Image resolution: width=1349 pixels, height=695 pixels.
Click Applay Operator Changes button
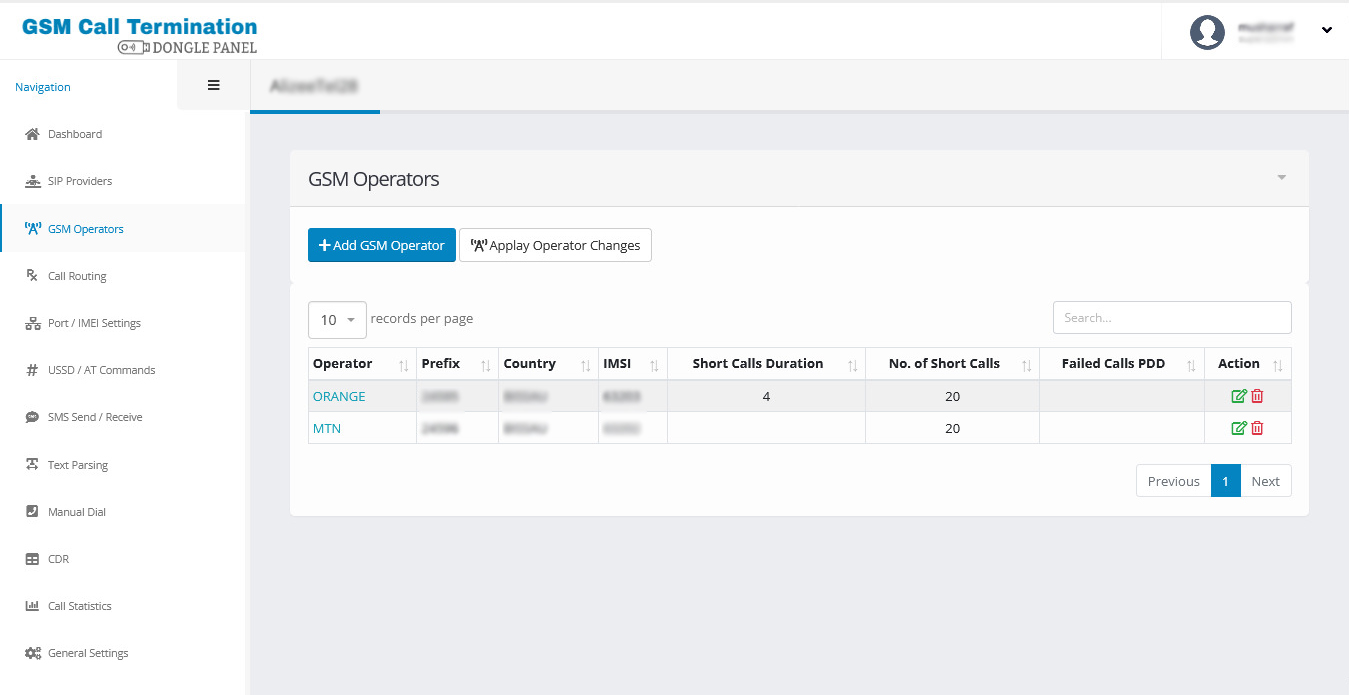click(x=555, y=245)
